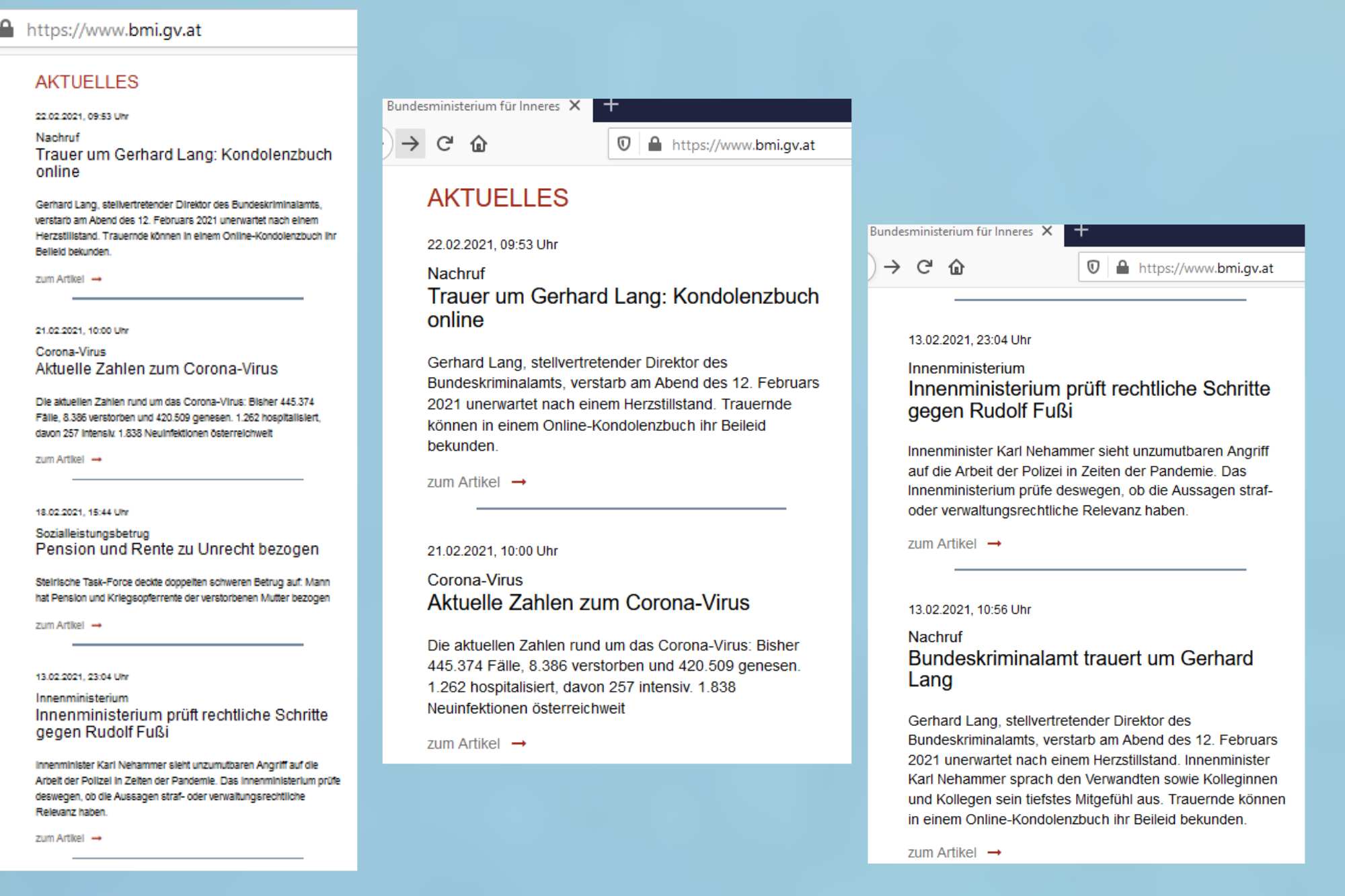The image size is (1345, 896).
Task: Select Bundesministerium für Inneres tab in middle browser
Action: 473,106
